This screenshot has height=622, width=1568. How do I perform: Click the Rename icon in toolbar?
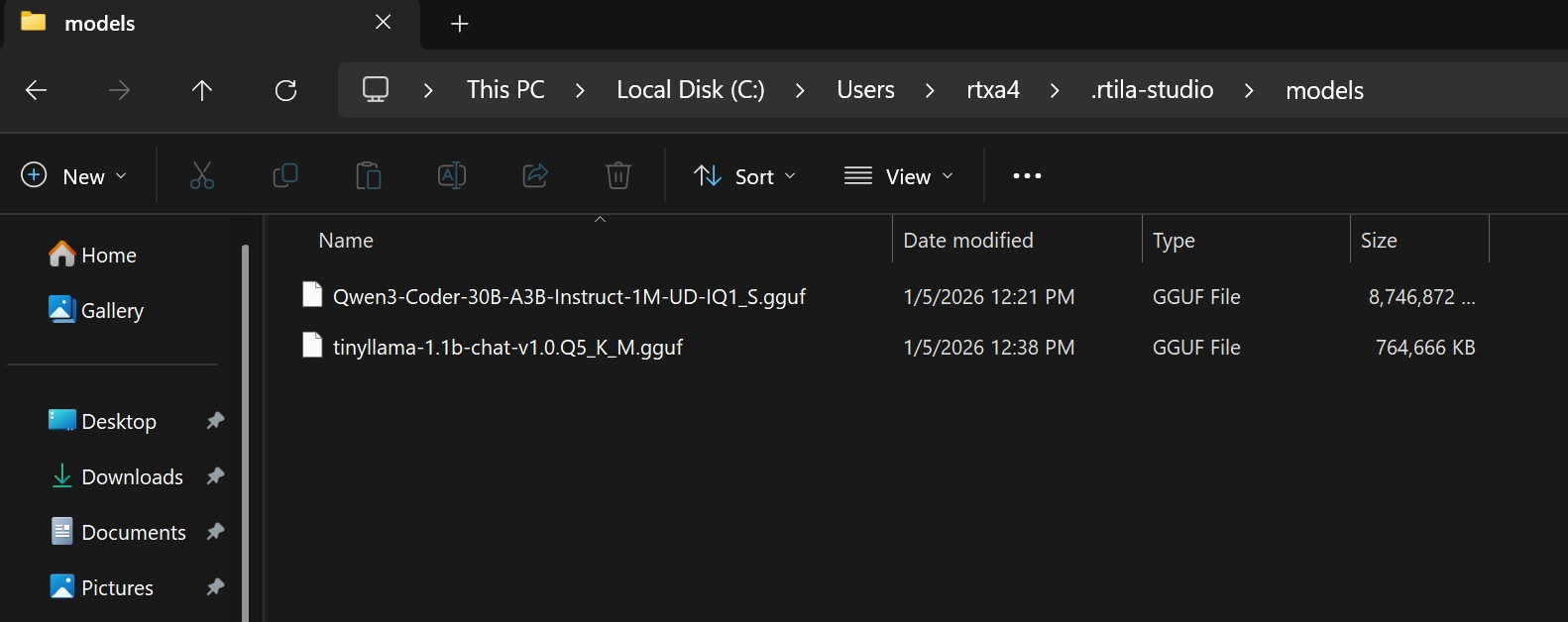(x=452, y=176)
